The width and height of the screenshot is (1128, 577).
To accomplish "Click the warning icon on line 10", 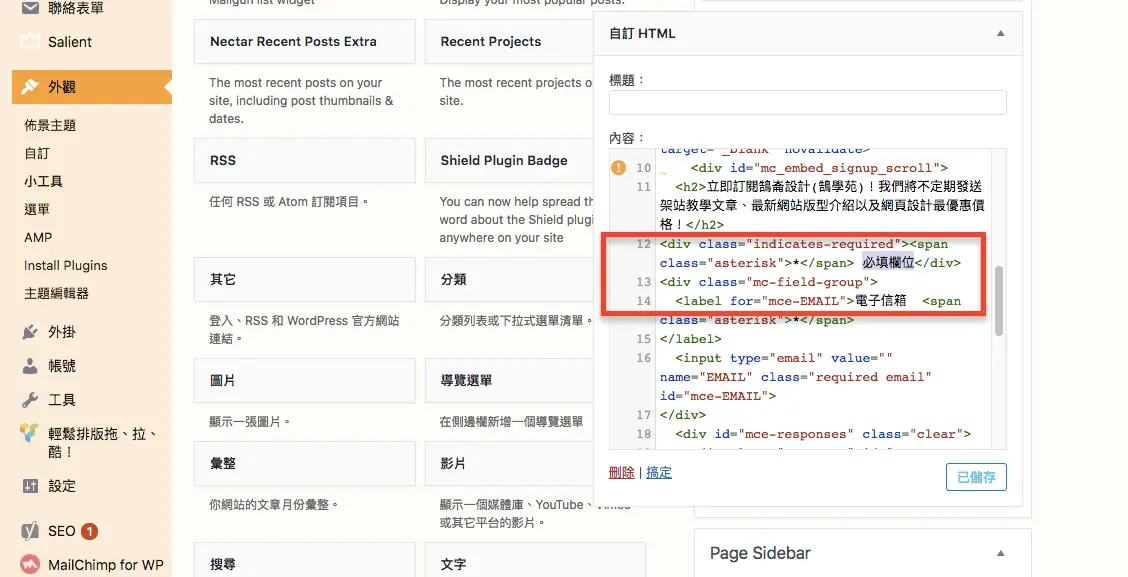I will tap(619, 168).
